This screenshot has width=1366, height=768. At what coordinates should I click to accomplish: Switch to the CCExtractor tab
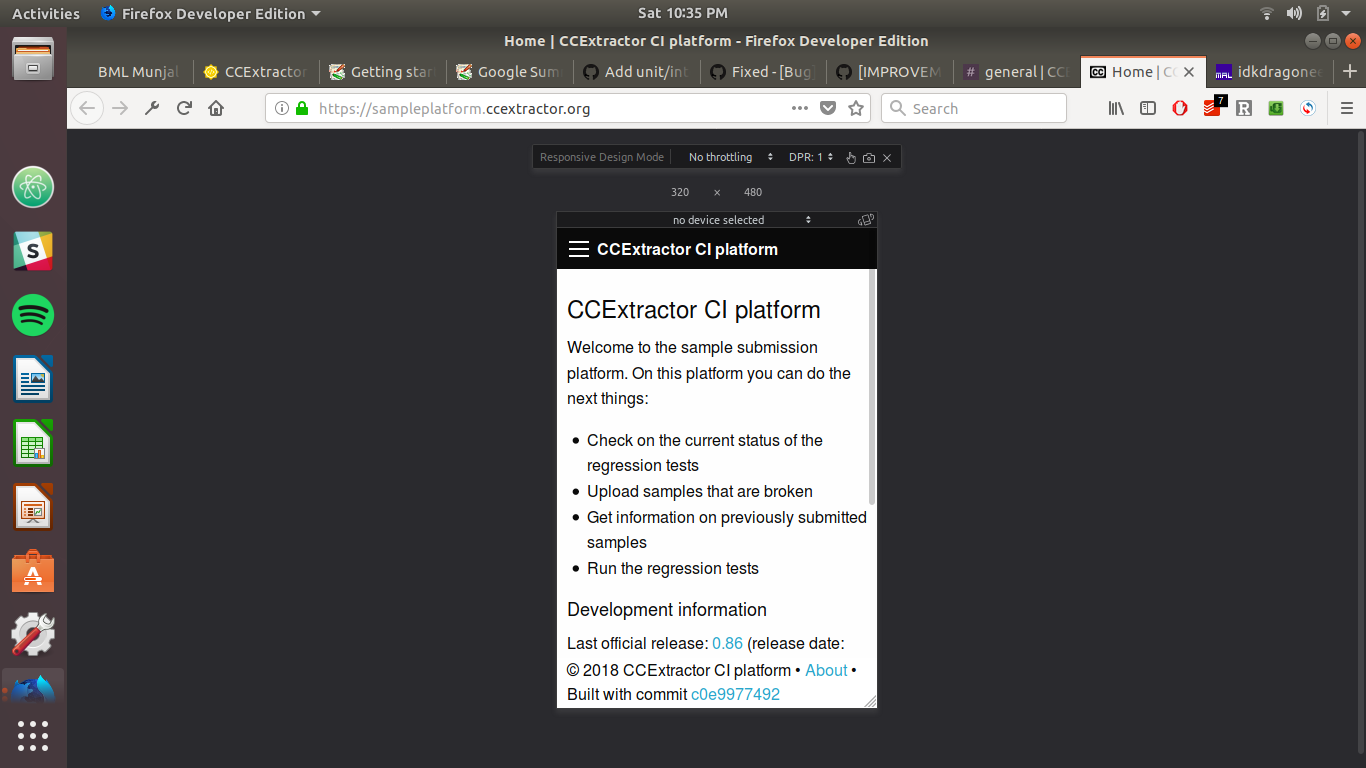pyautogui.click(x=256, y=72)
